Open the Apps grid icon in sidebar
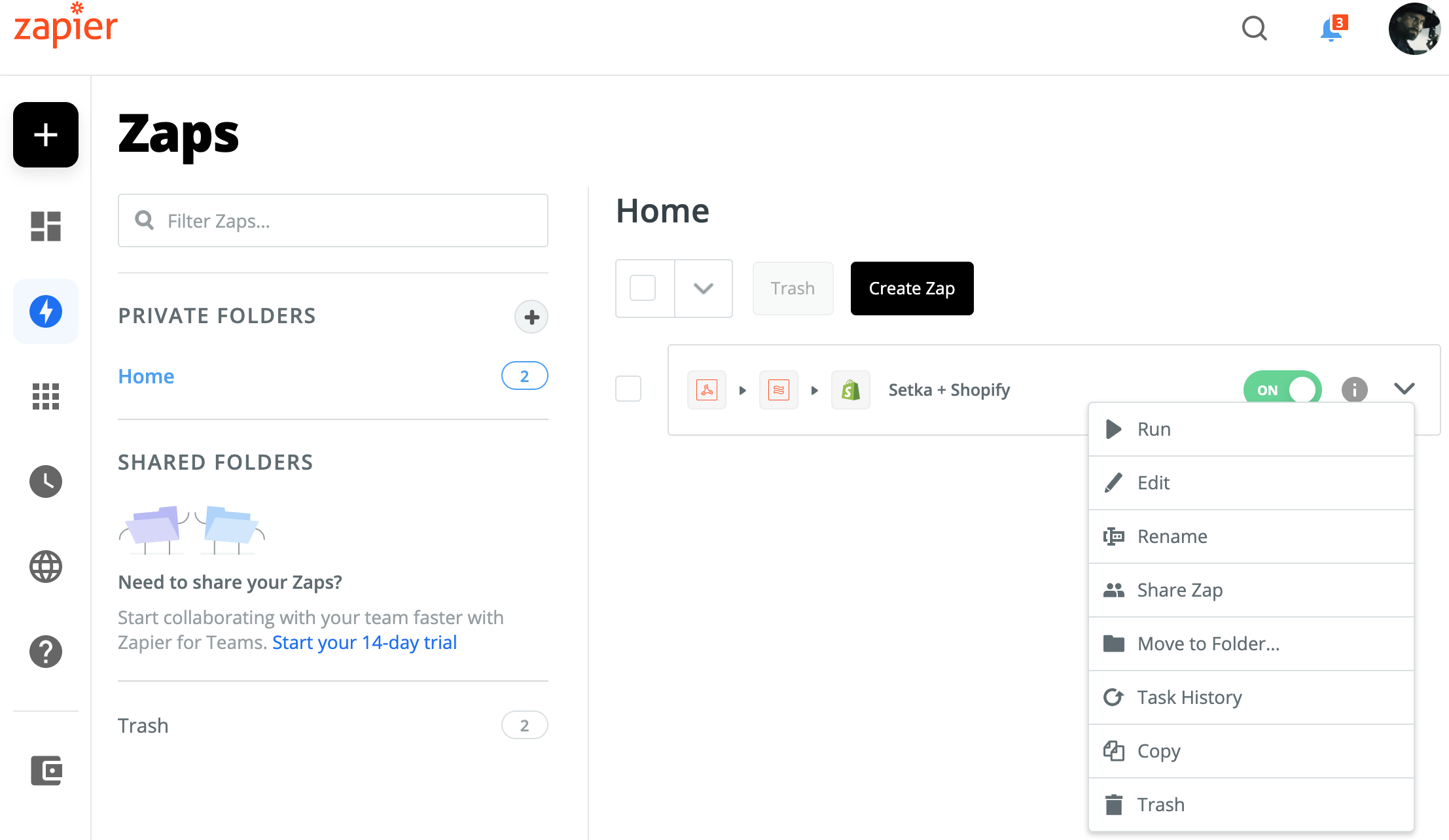Image resolution: width=1449 pixels, height=840 pixels. click(46, 396)
